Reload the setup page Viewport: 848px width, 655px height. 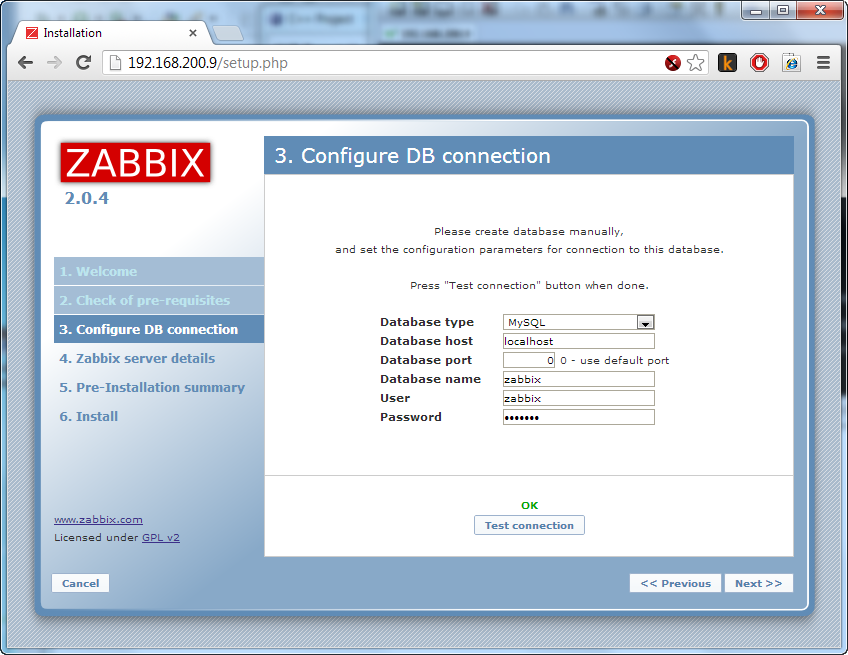pos(83,63)
